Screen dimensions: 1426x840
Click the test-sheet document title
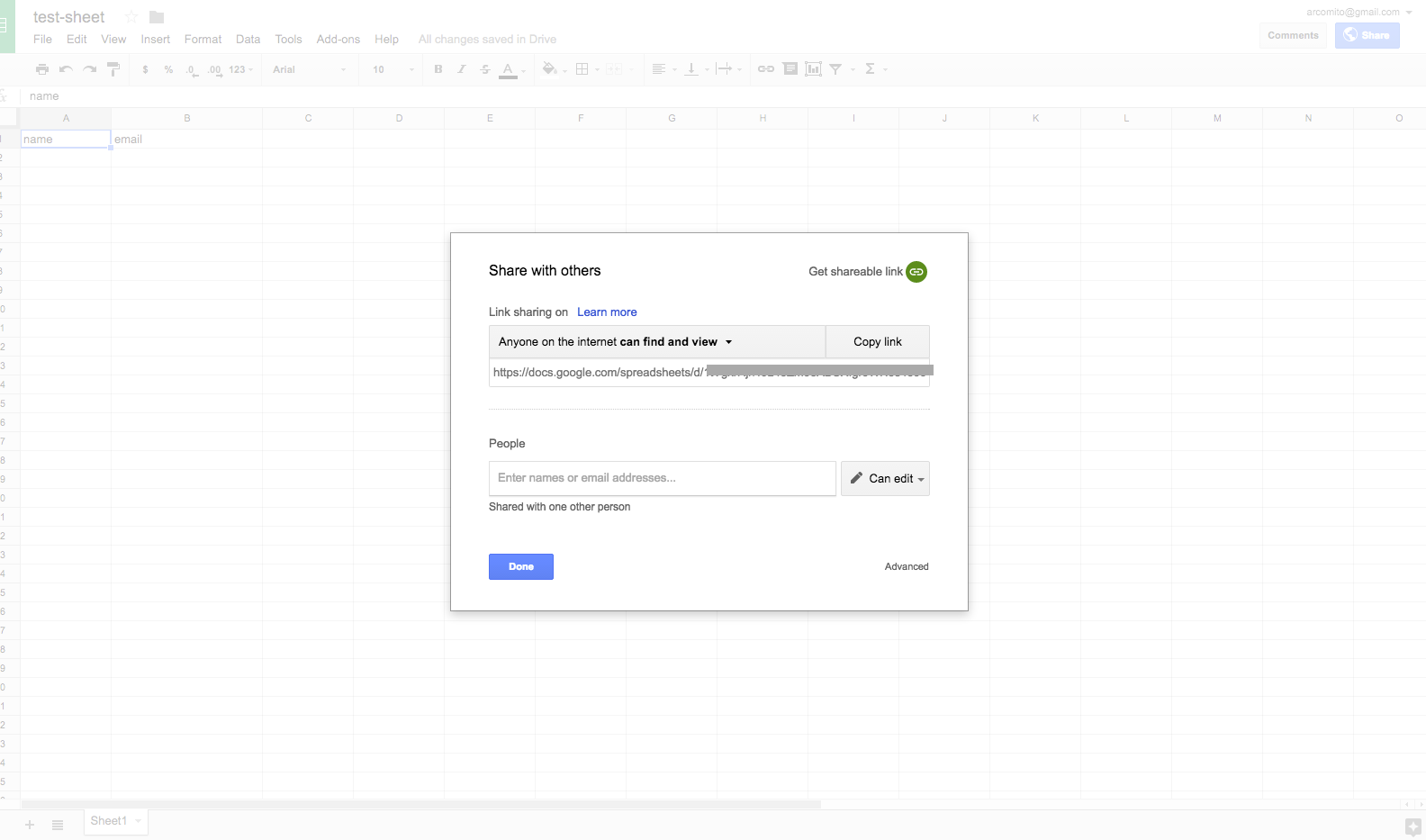69,17
